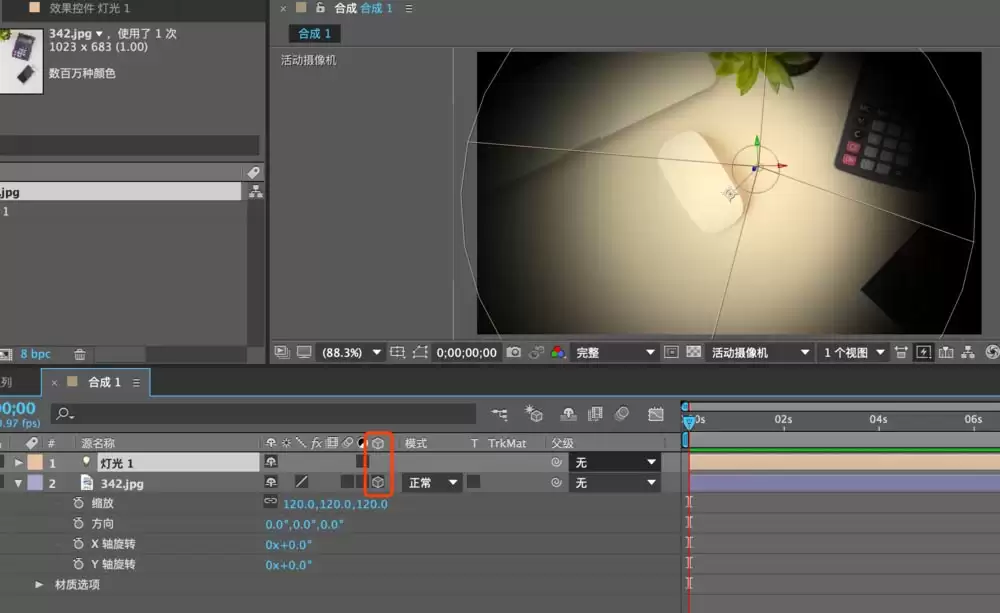Click the snapshot camera icon in viewer
This screenshot has height=613, width=1000.
click(513, 352)
